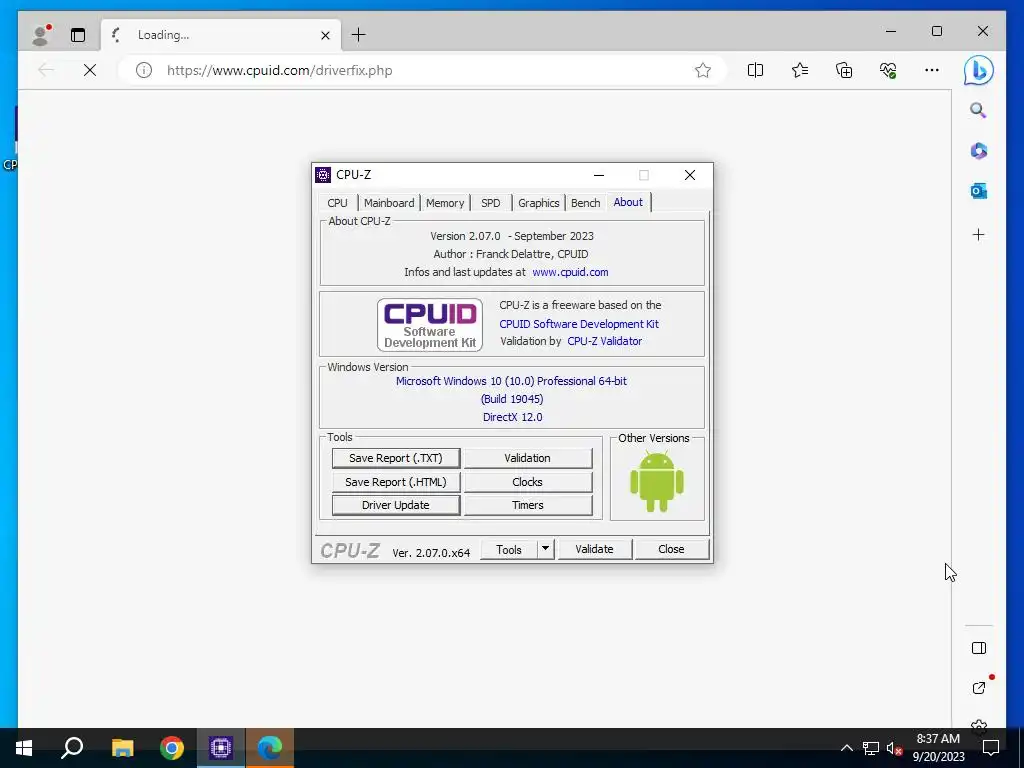1024x768 pixels.
Task: Click the Validate button
Action: coord(594,549)
